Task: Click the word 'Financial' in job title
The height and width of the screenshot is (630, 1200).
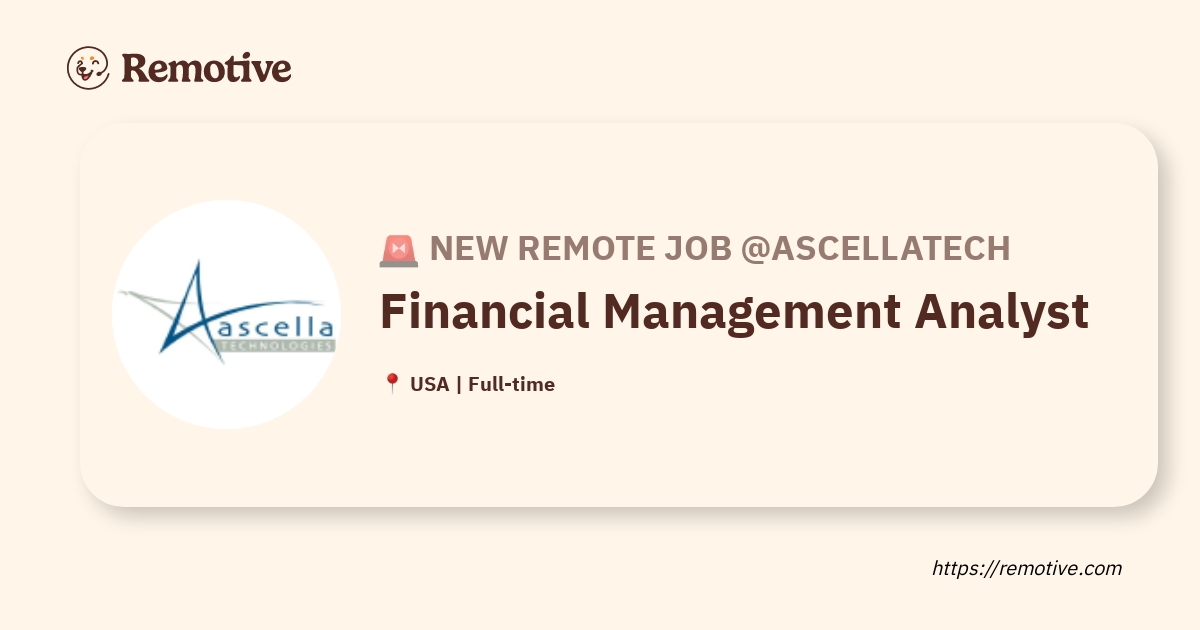Action: pos(483,312)
